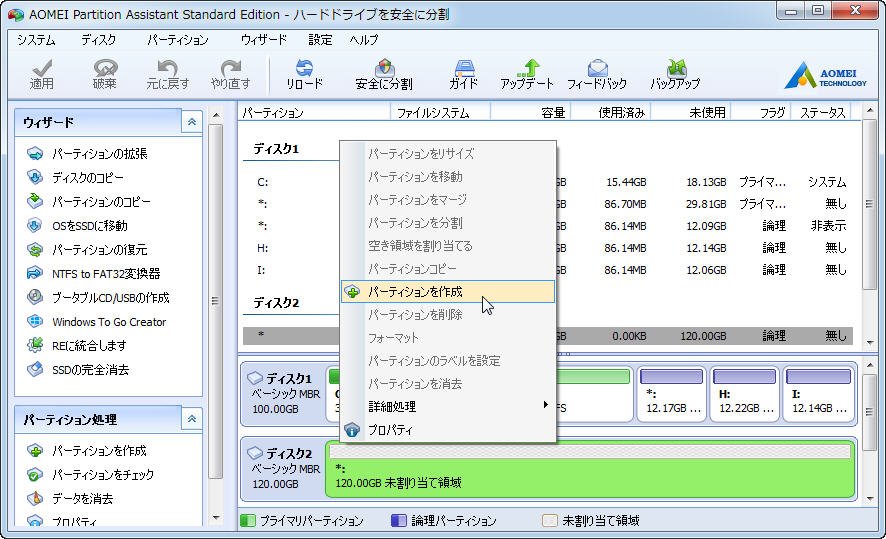Open Windows To Go Creator
886x539 pixels.
click(97, 321)
